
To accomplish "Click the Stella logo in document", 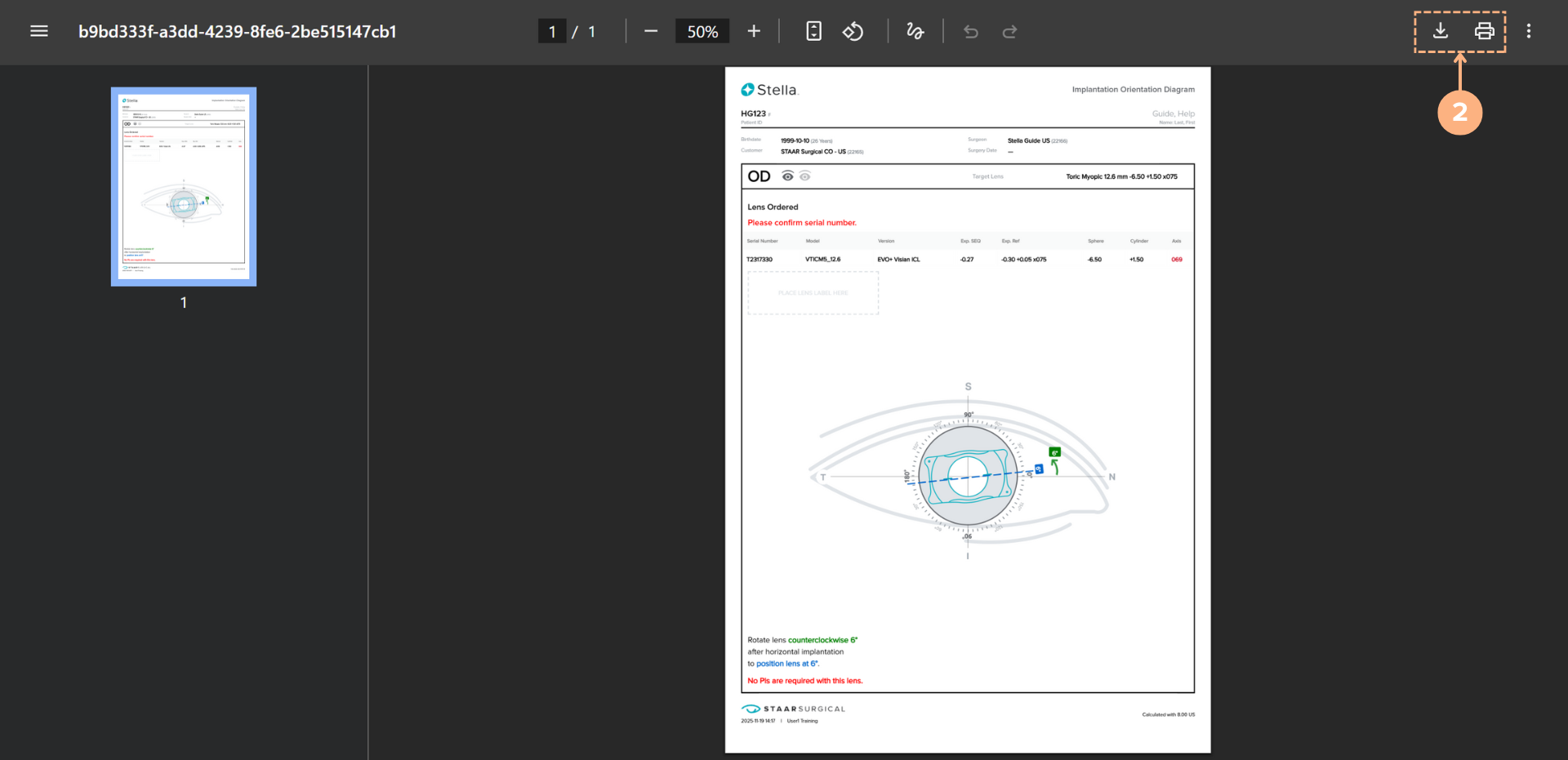I will point(768,90).
